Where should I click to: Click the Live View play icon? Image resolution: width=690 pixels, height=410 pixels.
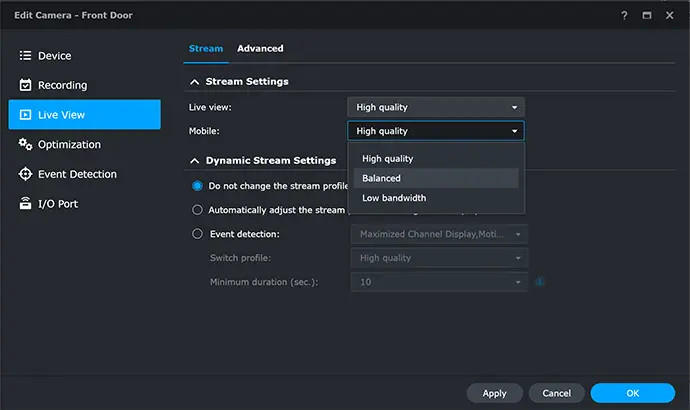pos(26,115)
